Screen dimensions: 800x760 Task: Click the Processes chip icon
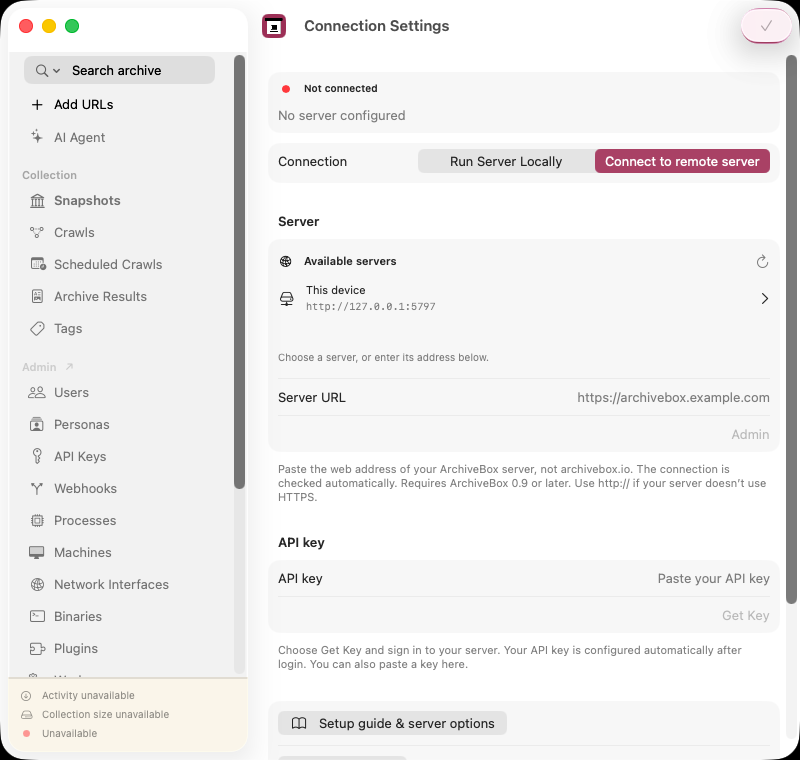[37, 520]
